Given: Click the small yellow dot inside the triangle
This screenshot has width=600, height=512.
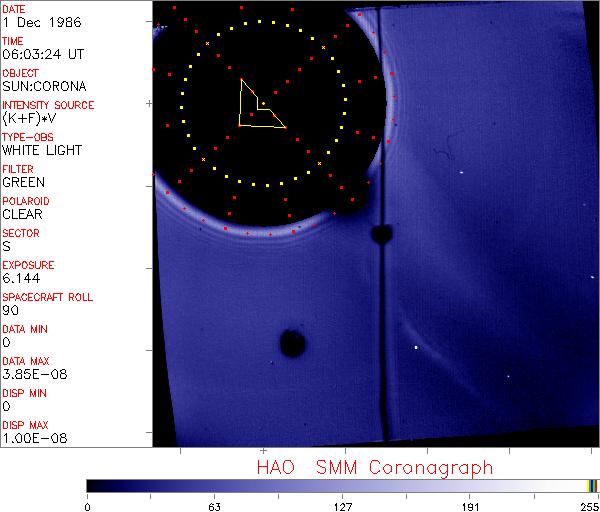Looking at the screenshot, I should point(263,103).
